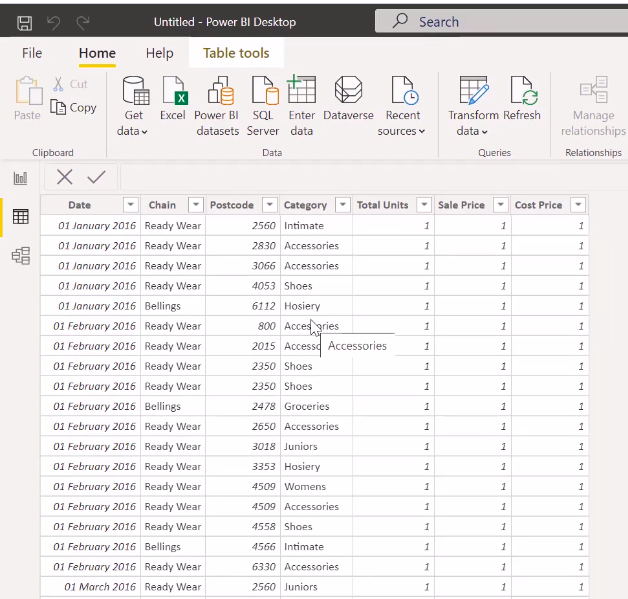
Task: Connect to SQL Server
Action: (263, 106)
